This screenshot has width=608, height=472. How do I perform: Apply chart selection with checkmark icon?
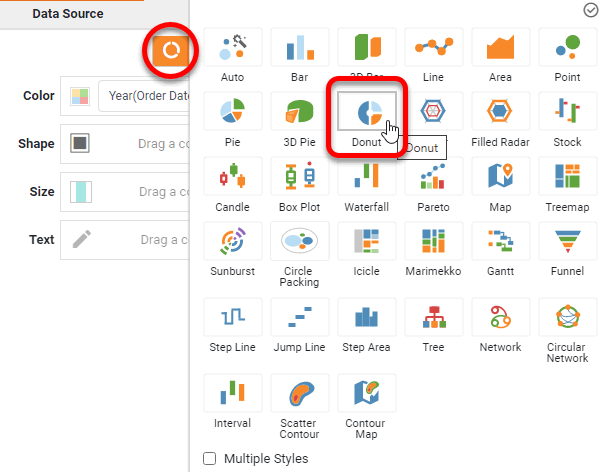[x=590, y=10]
